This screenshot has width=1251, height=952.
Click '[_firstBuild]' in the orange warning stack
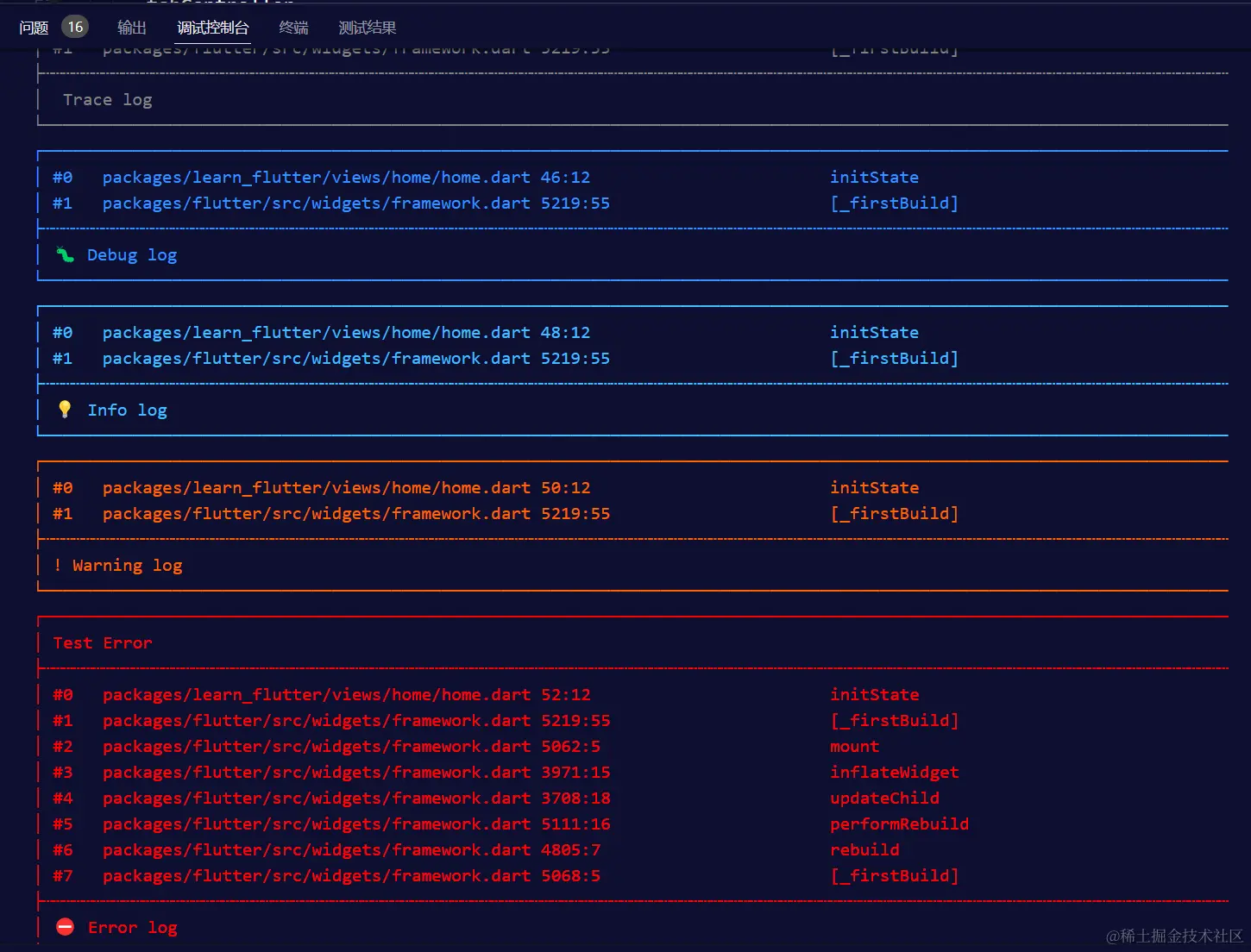point(895,513)
